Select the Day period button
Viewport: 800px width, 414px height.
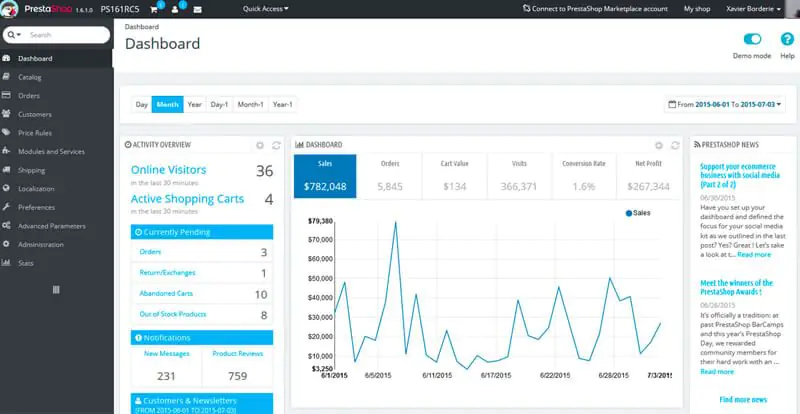(x=142, y=104)
